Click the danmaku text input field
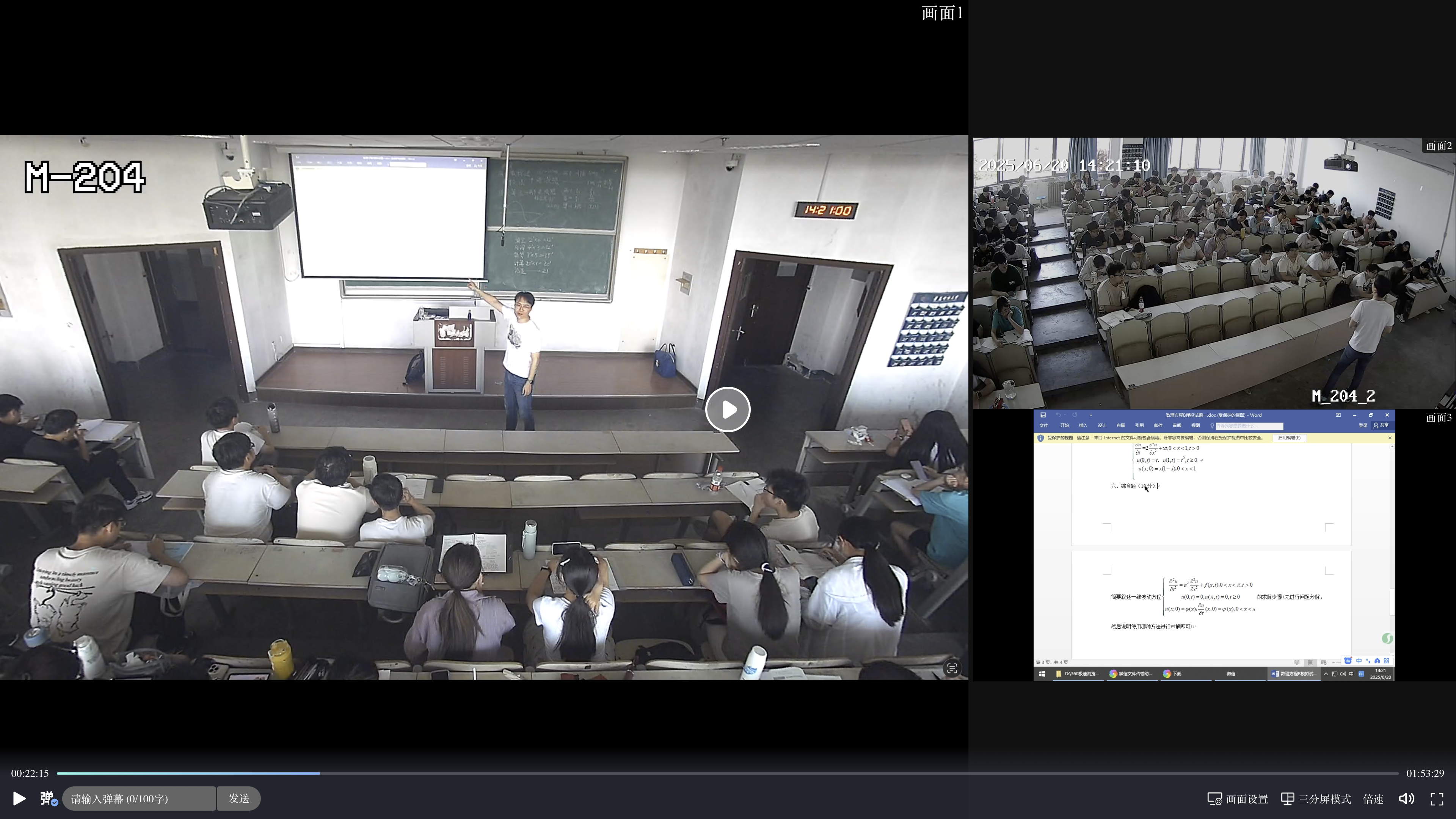This screenshot has height=819, width=1456. 139,798
